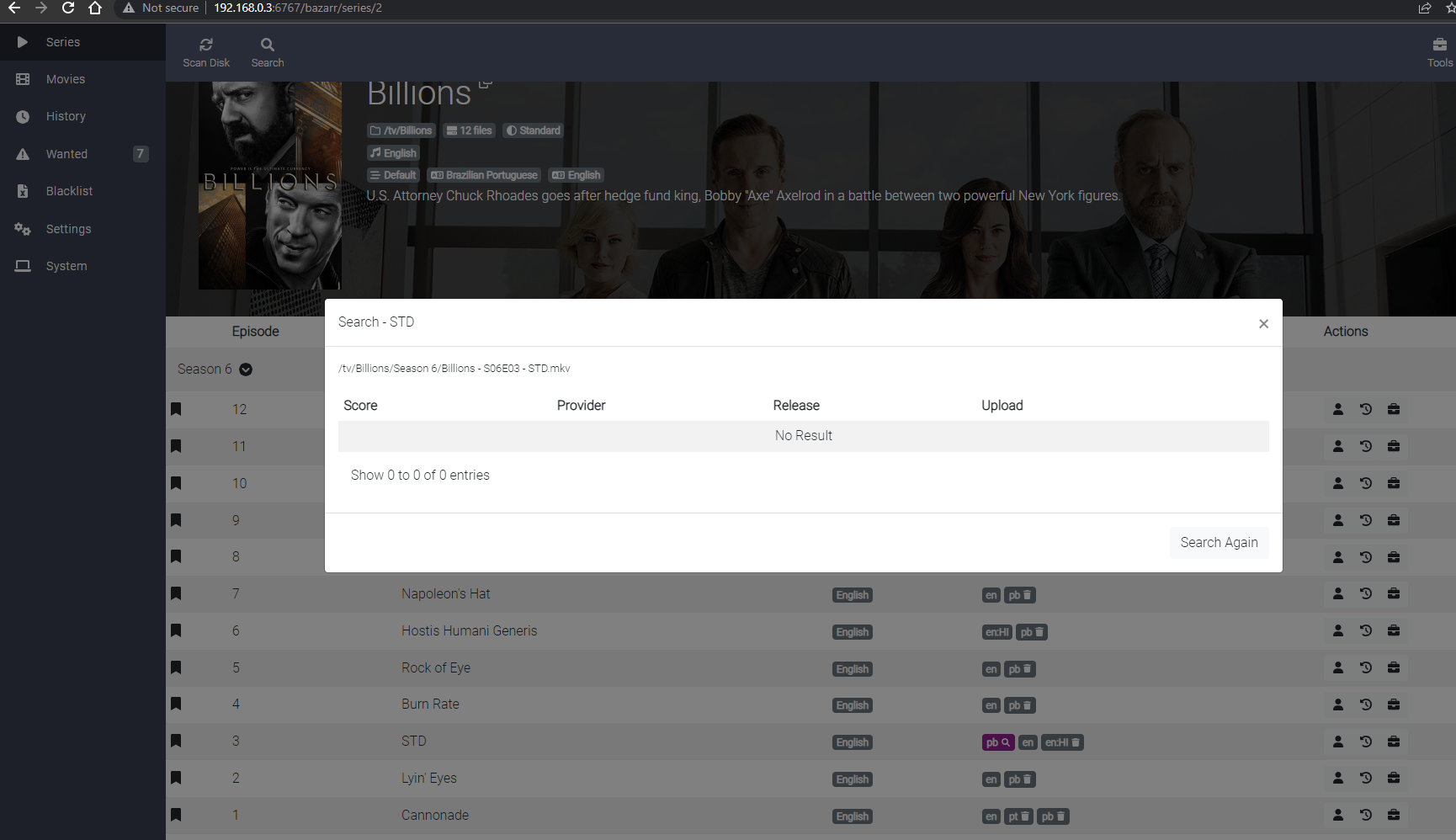The height and width of the screenshot is (840, 1456).
Task: Open manual search for STD episode
Action: click(x=1338, y=742)
